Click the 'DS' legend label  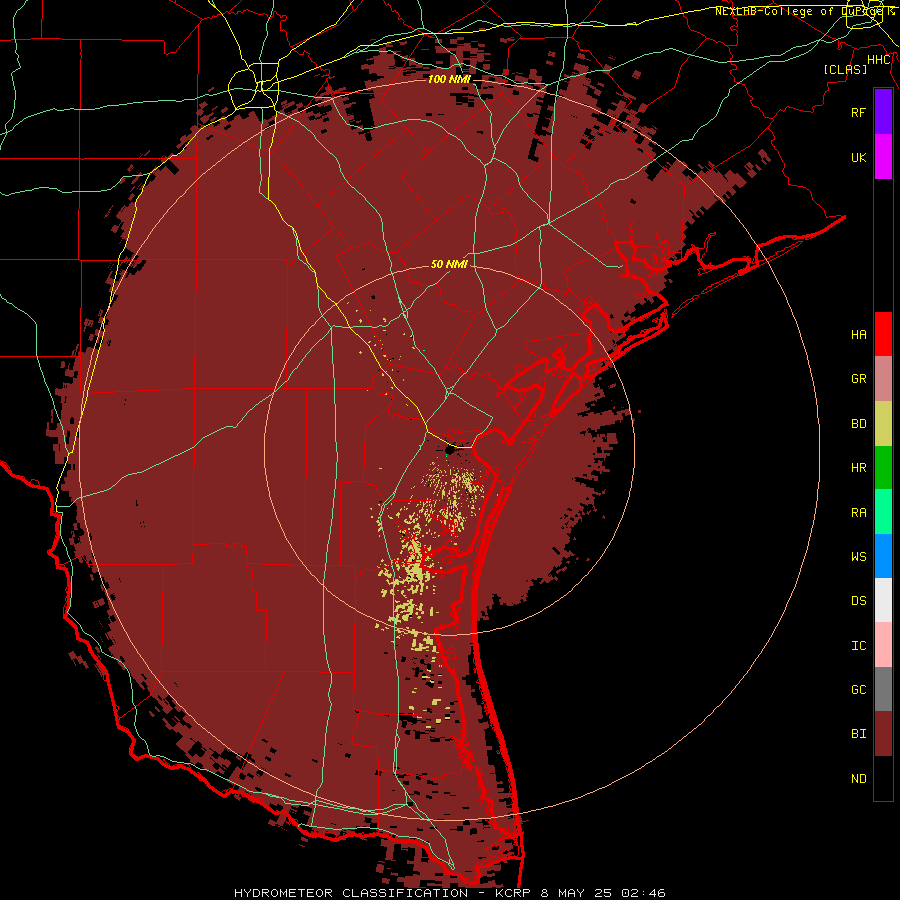click(x=858, y=601)
